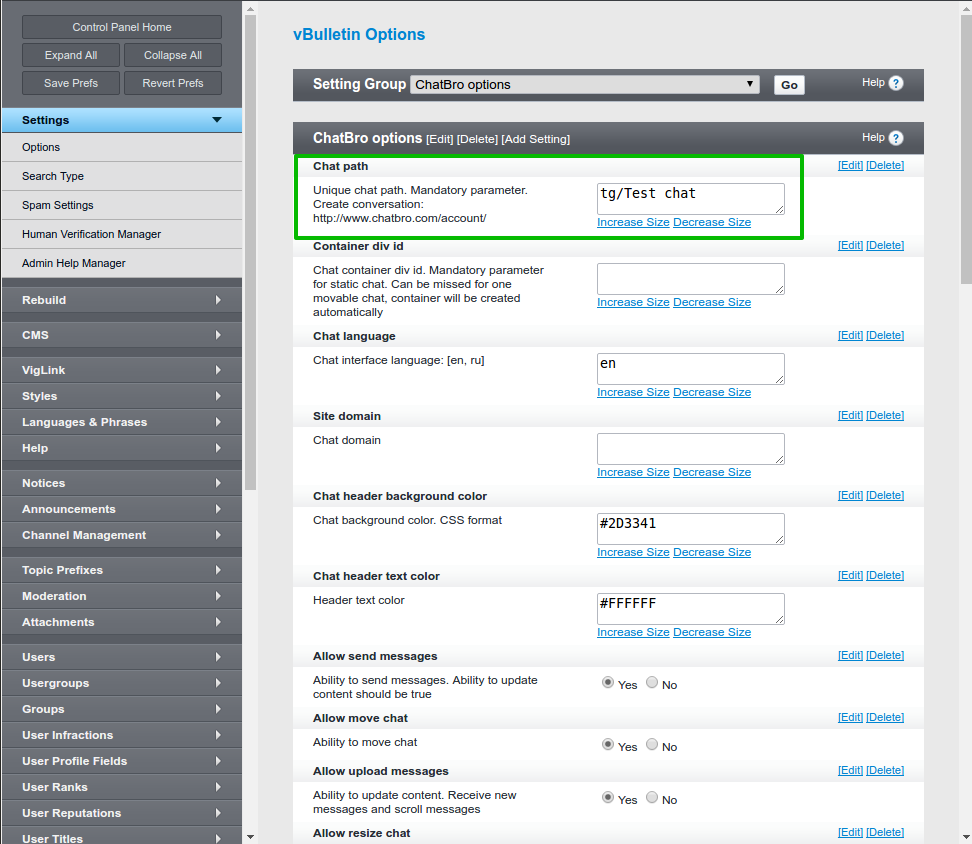This screenshot has height=844, width=972.
Task: Select Yes for Allow upload messages
Action: click(608, 797)
